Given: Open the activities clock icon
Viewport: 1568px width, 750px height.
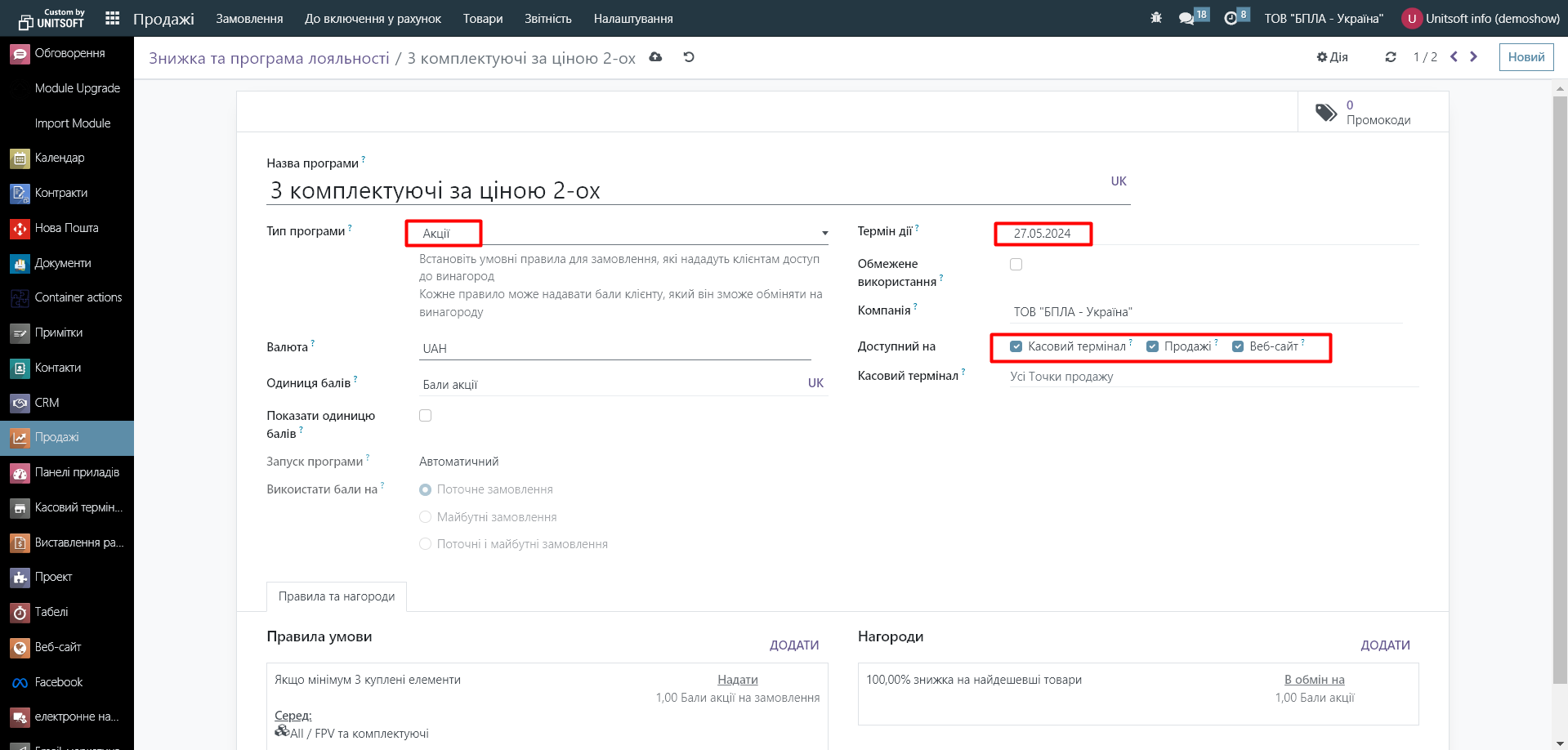Looking at the screenshot, I should pyautogui.click(x=1231, y=18).
